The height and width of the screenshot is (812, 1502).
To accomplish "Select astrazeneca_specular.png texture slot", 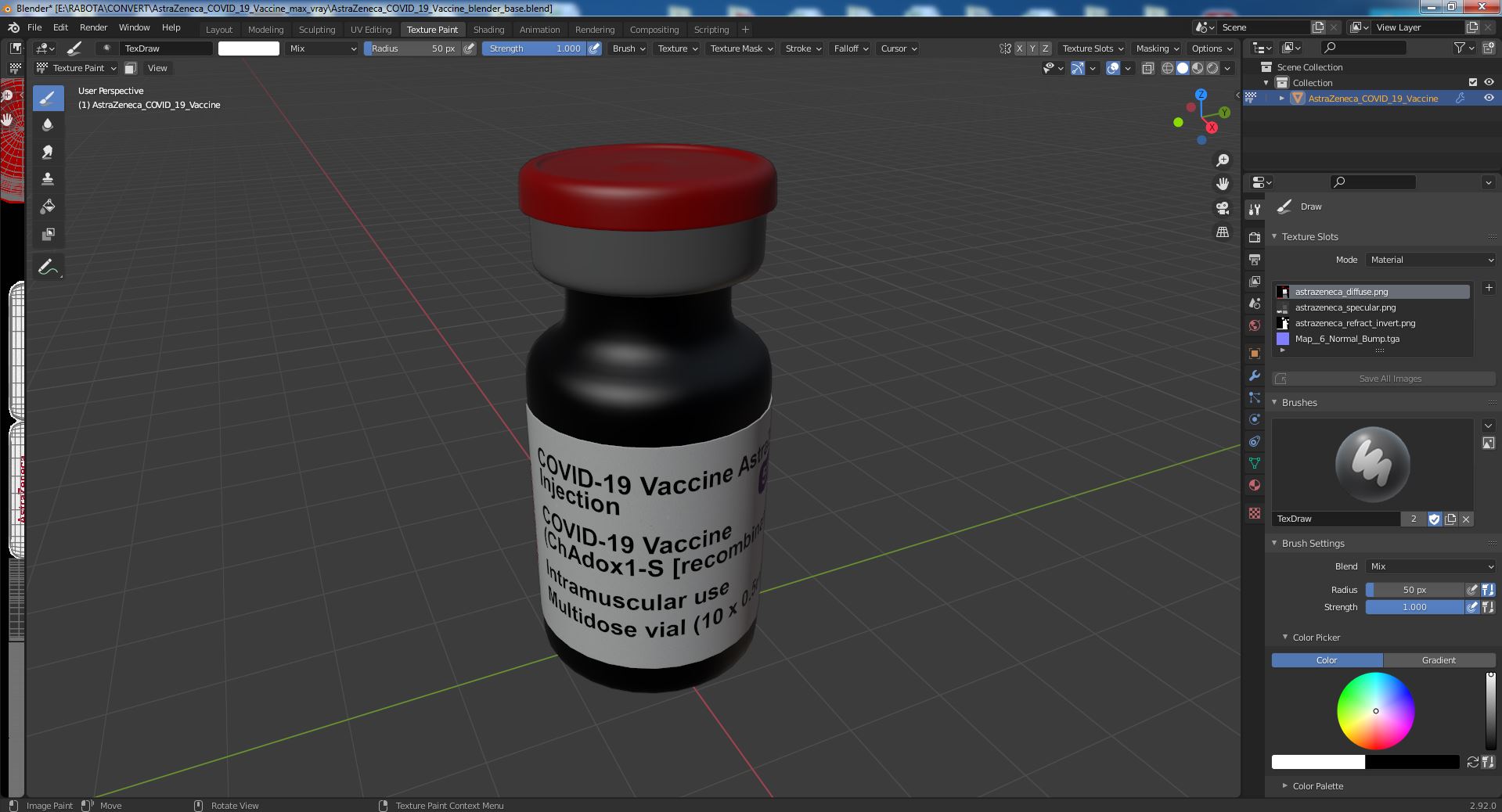I will (x=1373, y=307).
